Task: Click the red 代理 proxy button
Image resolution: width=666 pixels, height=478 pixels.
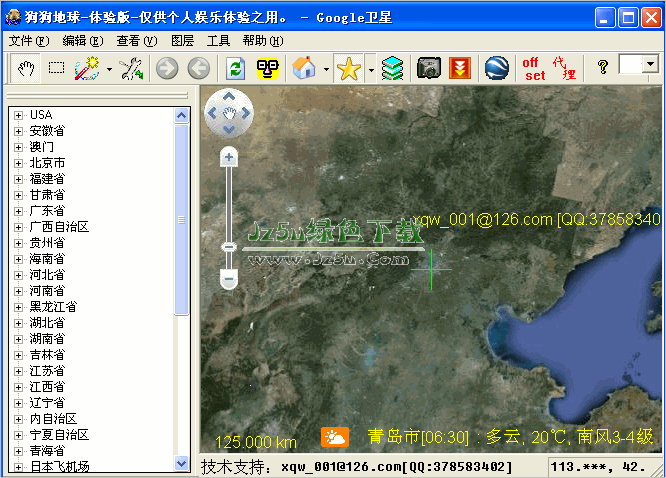Action: tap(564, 68)
